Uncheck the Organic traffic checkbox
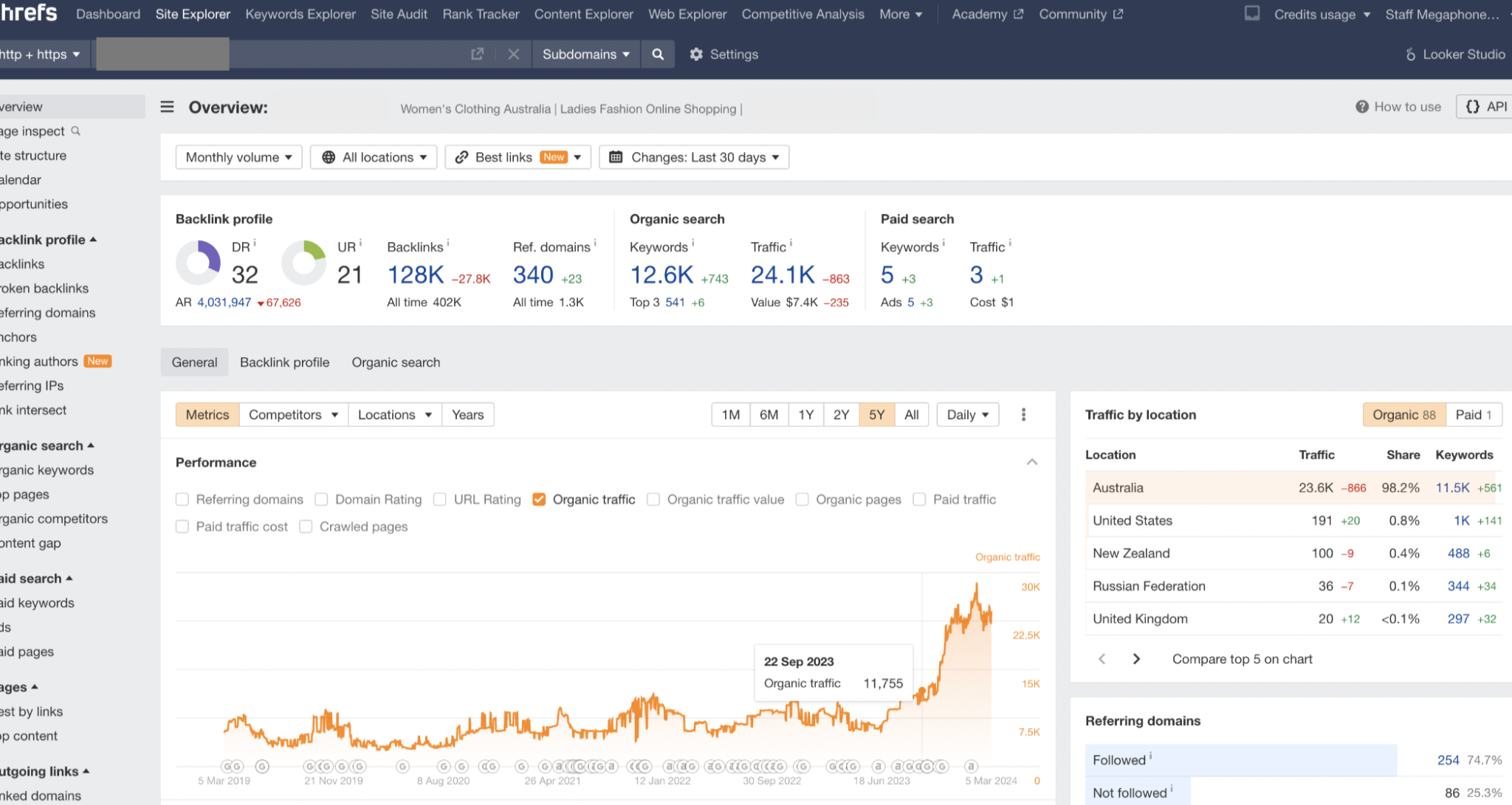The height and width of the screenshot is (805, 1512). pyautogui.click(x=539, y=500)
